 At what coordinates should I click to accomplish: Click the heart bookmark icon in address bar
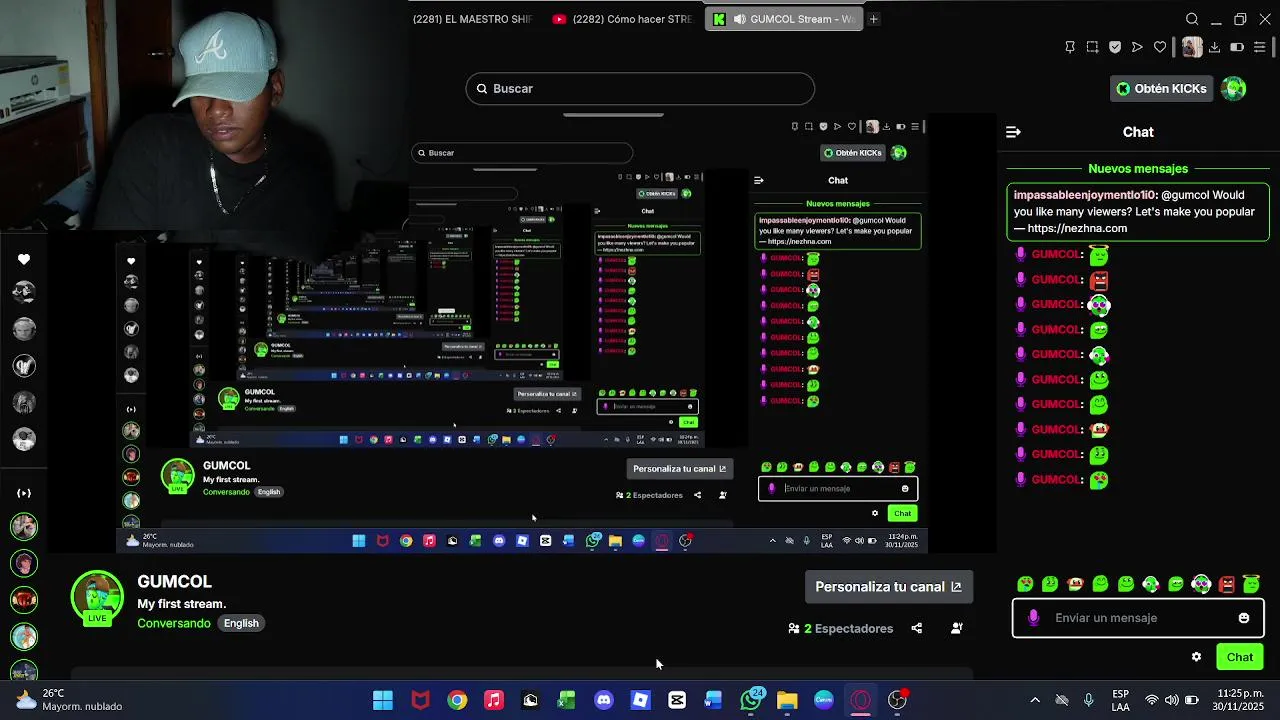click(1160, 47)
